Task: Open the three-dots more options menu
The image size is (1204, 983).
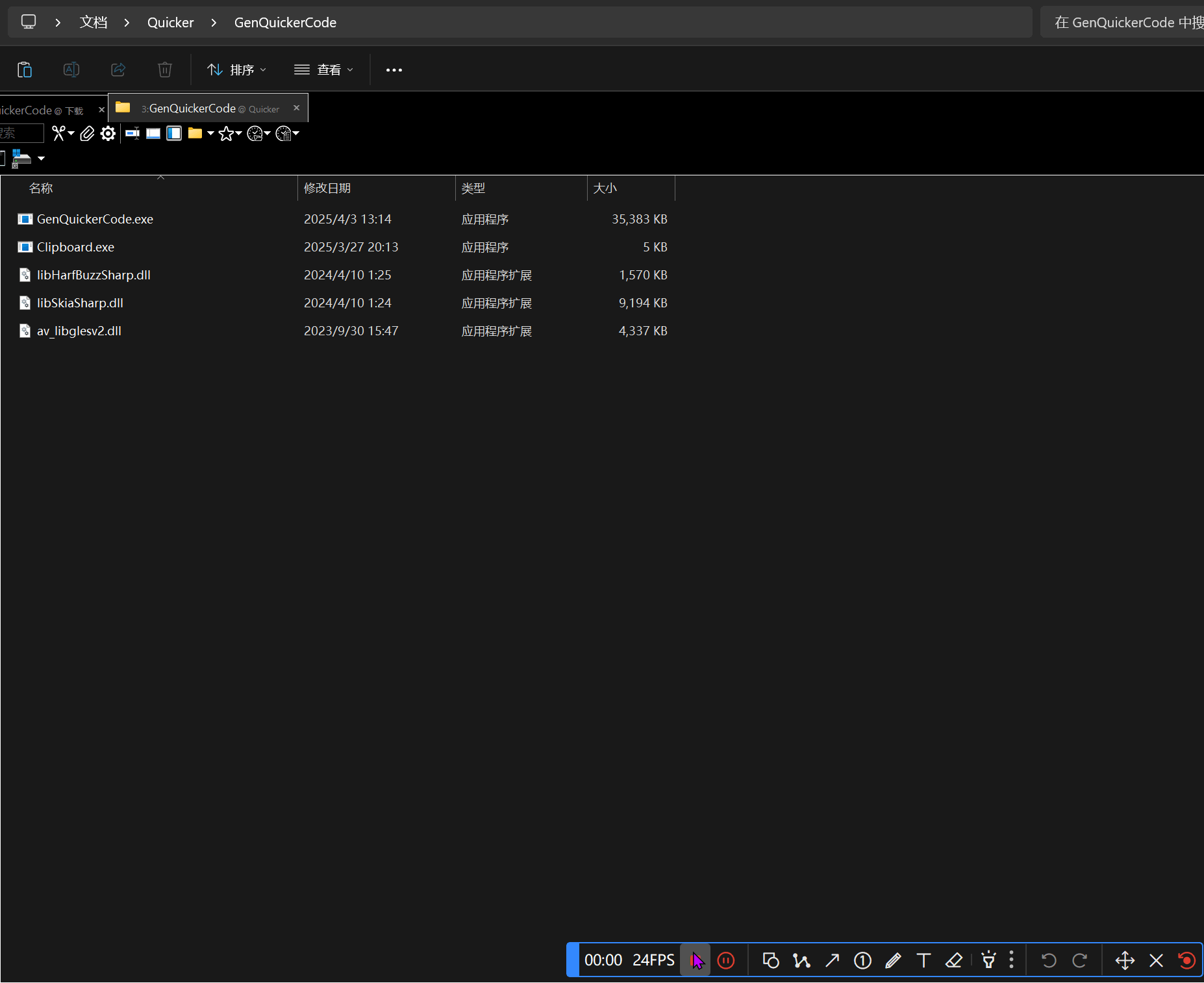Action: pos(394,70)
